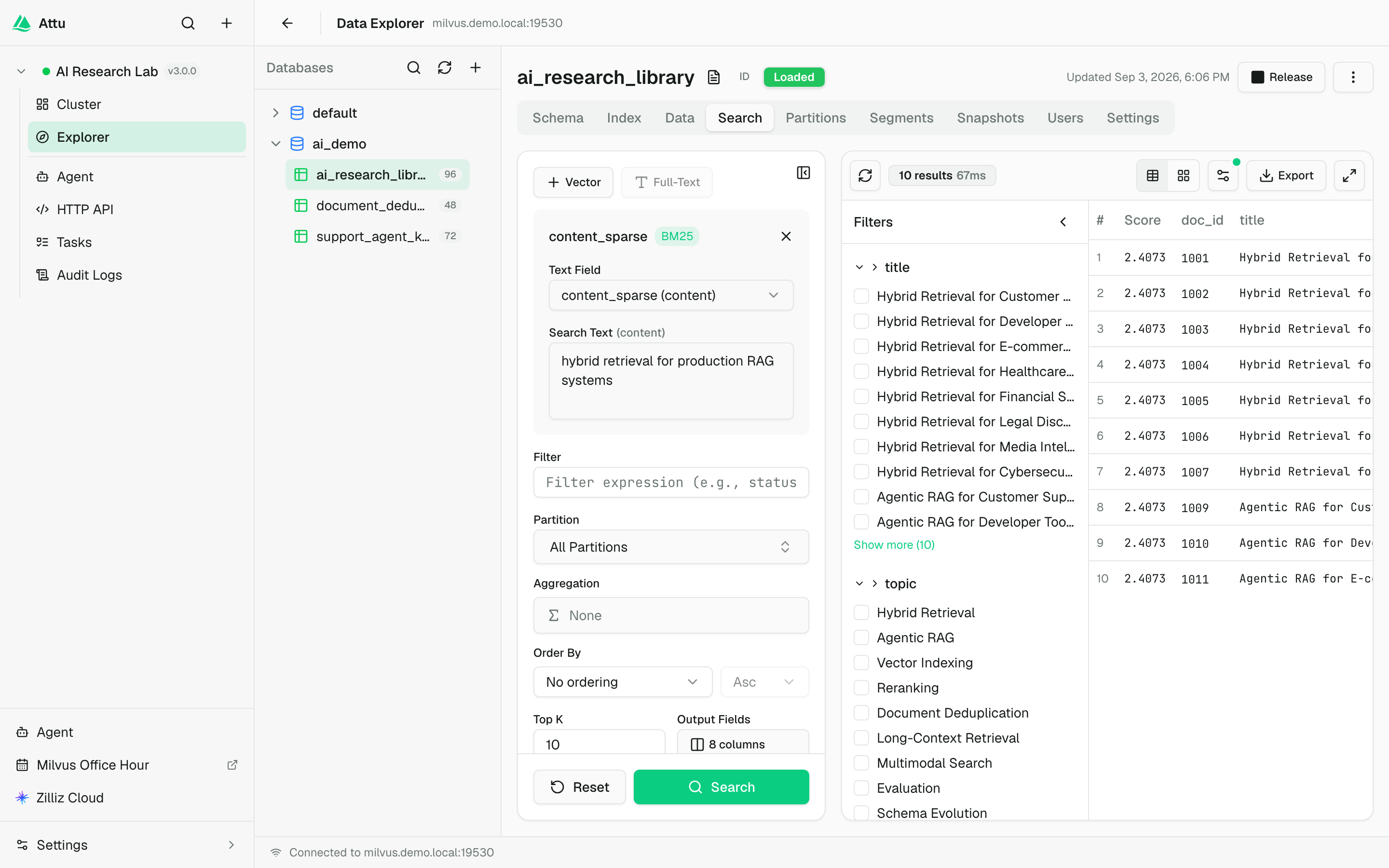The image size is (1389, 868).
Task: Open Zilliz Cloud link
Action: tap(127, 798)
